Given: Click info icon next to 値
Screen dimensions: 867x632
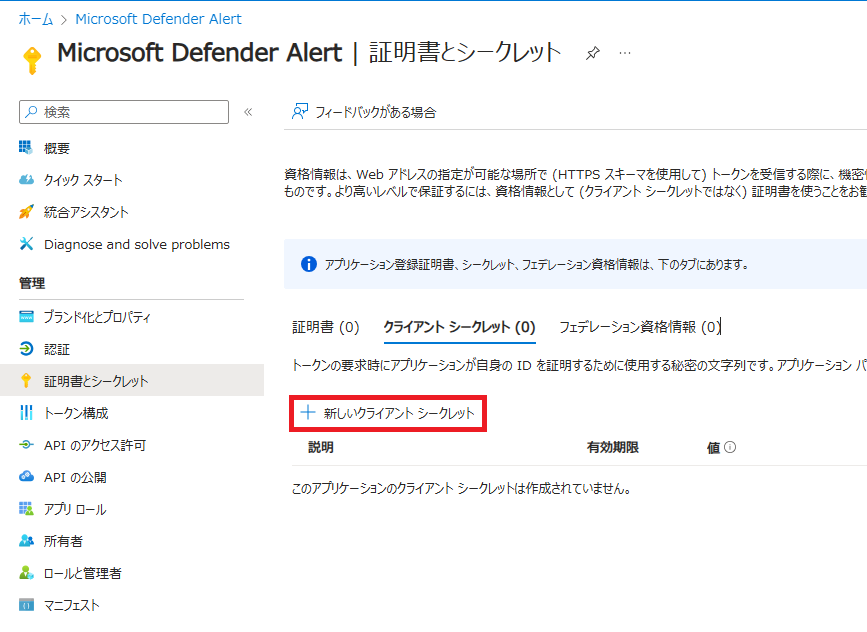Looking at the screenshot, I should 730,447.
